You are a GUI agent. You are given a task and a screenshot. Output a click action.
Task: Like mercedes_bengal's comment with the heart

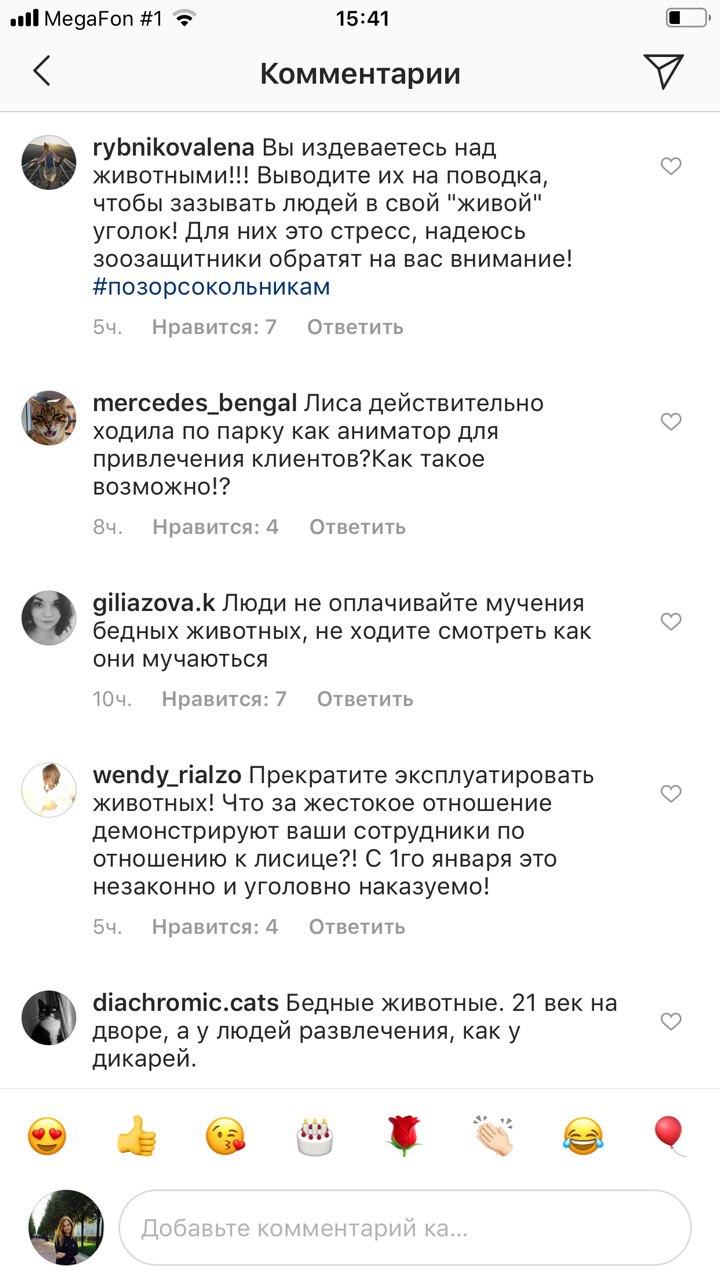[671, 422]
